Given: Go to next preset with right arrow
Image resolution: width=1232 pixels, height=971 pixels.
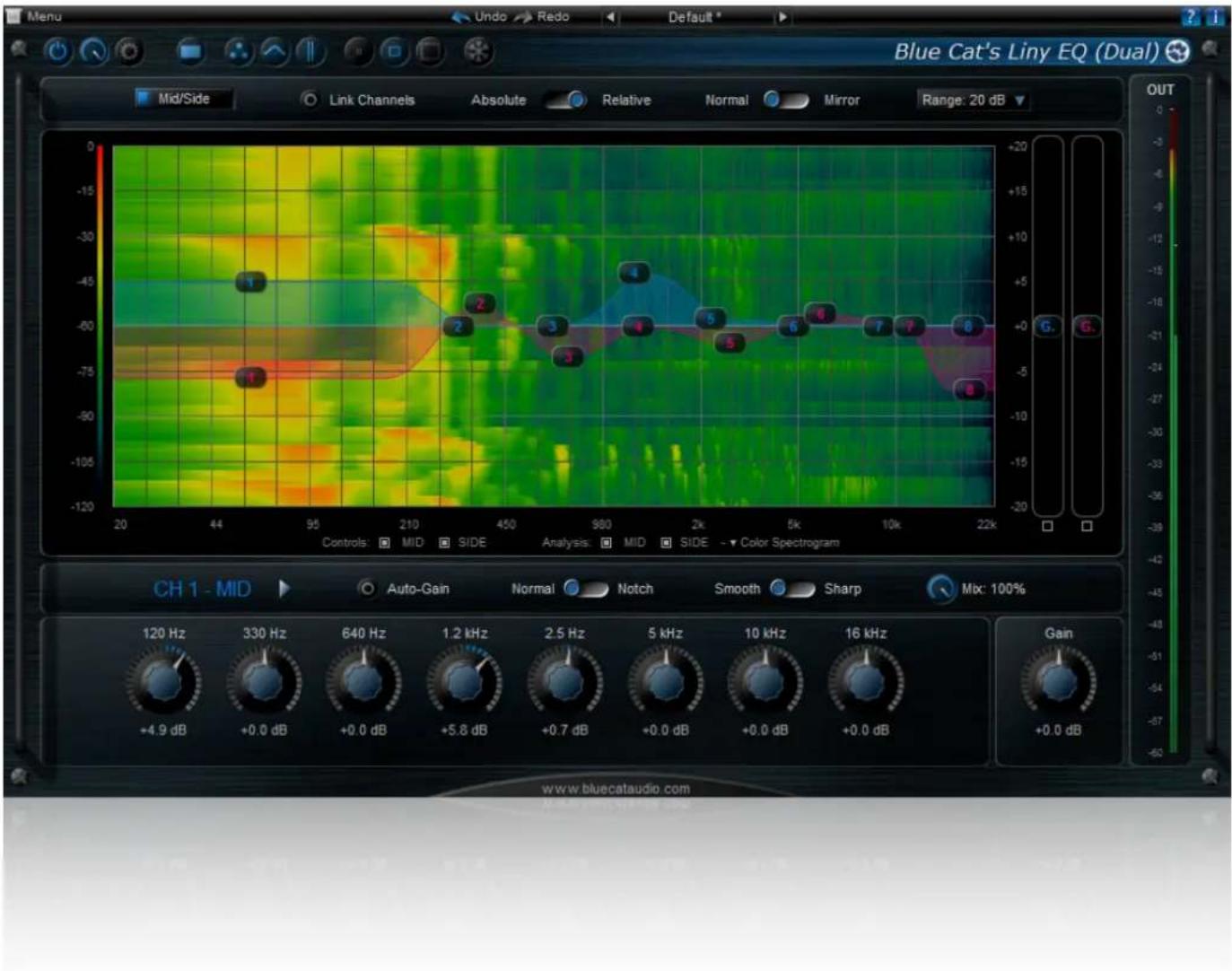Looking at the screenshot, I should 782,17.
